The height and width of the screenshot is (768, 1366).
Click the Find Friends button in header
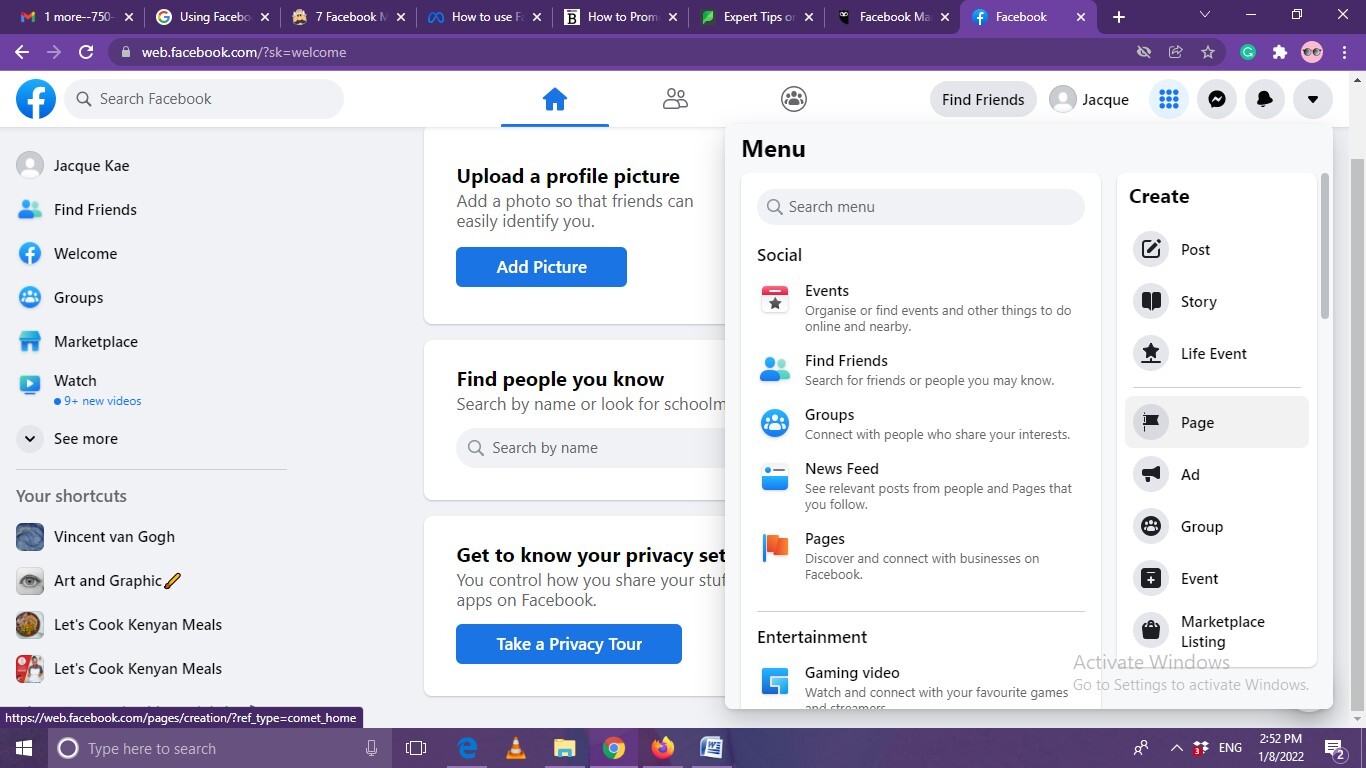click(x=982, y=99)
